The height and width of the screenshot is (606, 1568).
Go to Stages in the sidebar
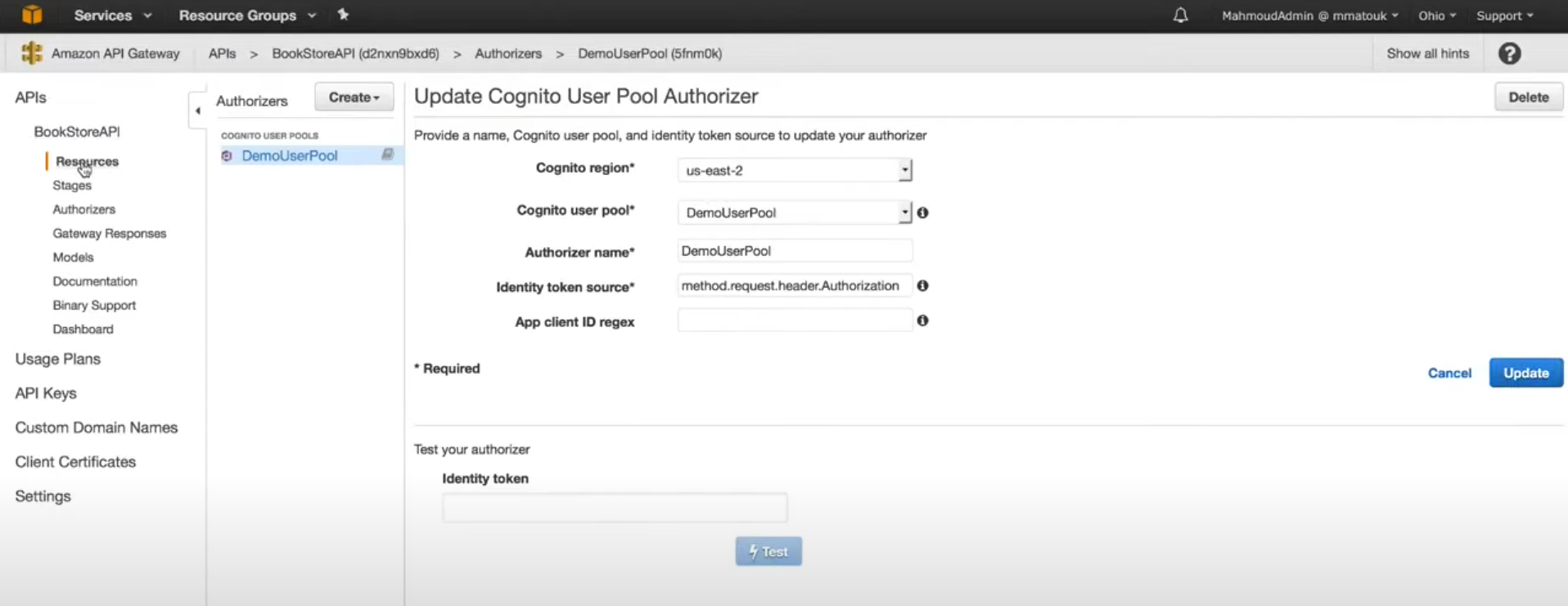tap(72, 185)
